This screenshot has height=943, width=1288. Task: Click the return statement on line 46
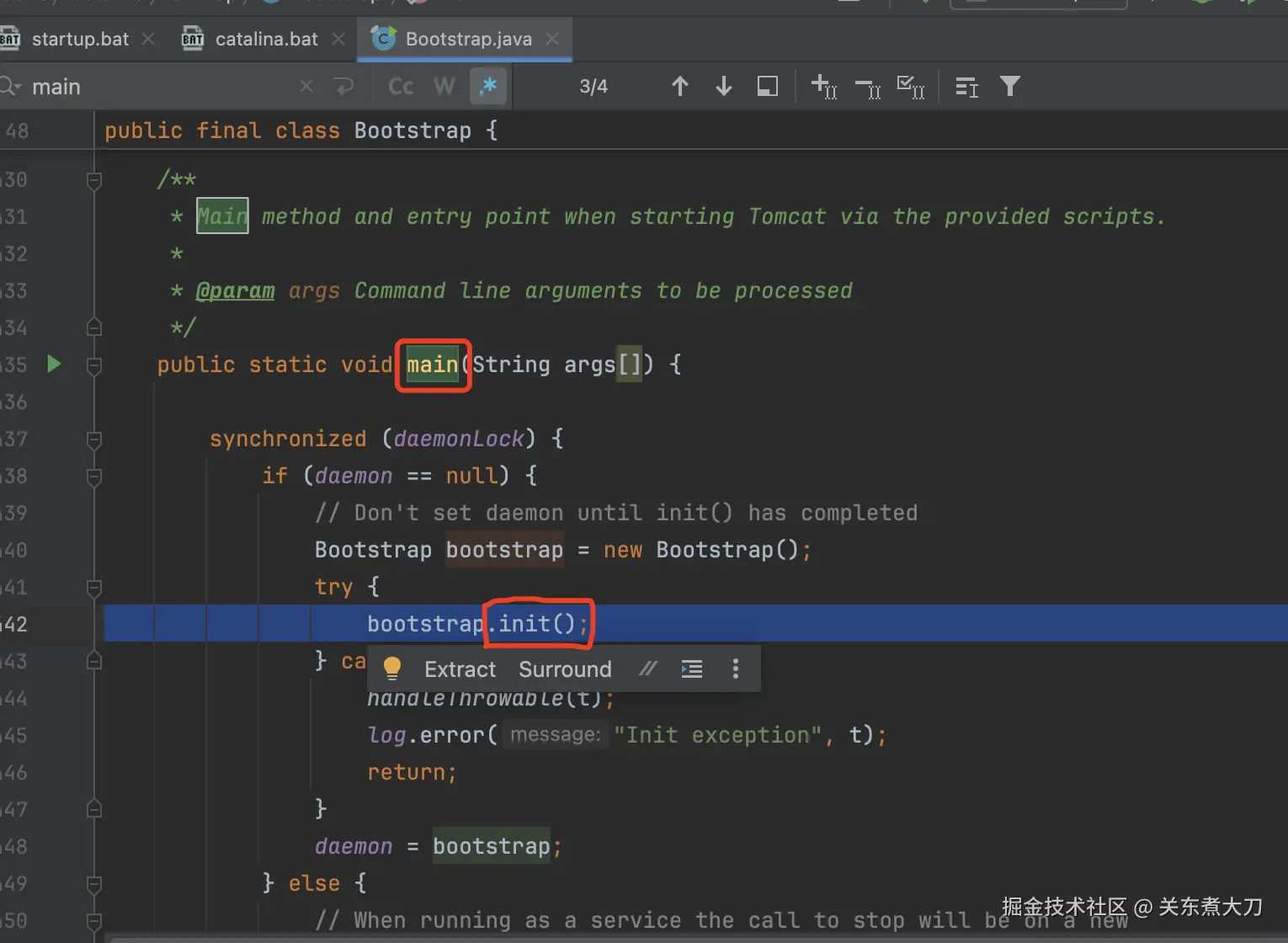(x=412, y=772)
